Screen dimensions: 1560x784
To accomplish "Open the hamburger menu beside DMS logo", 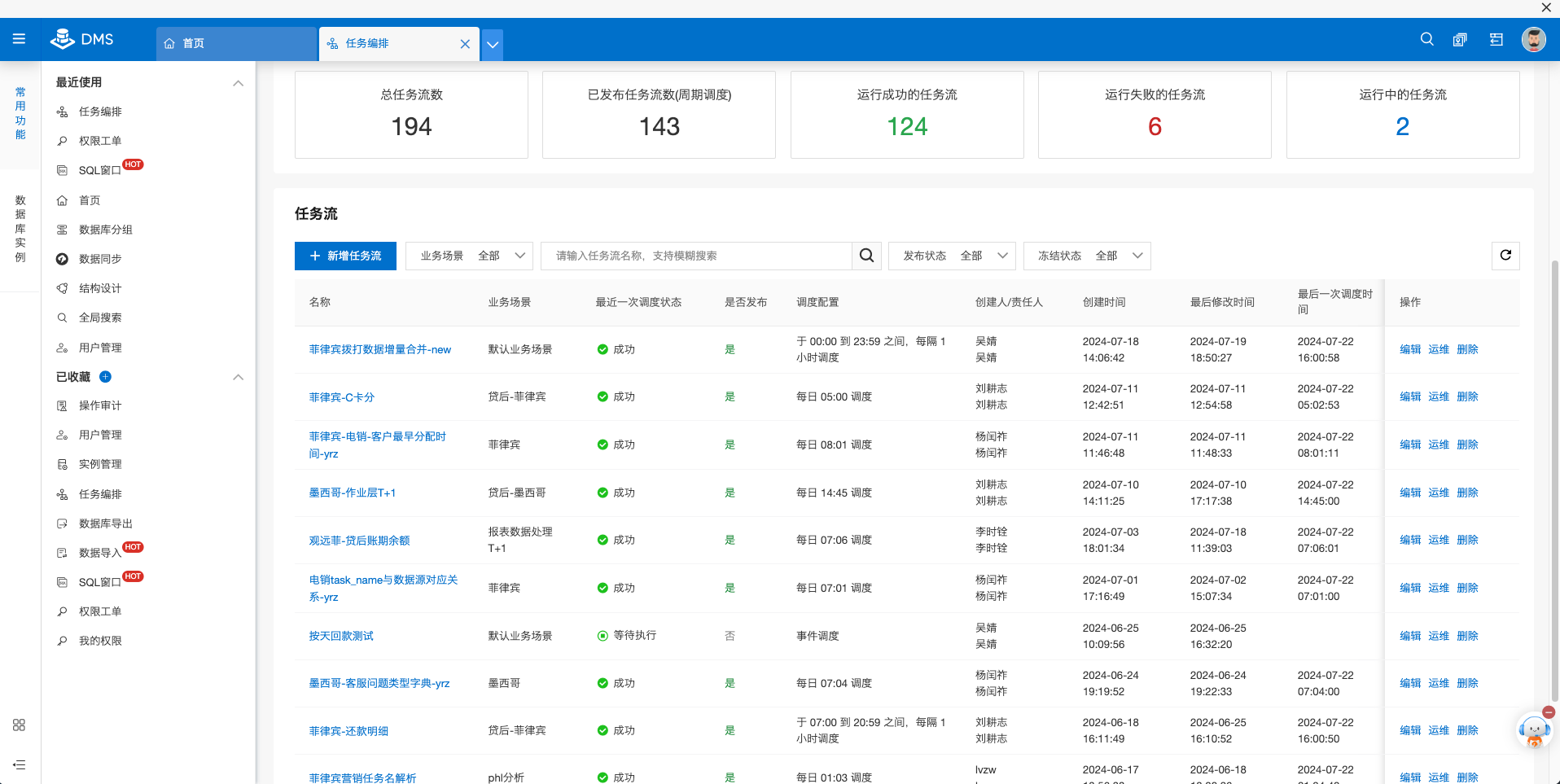I will pyautogui.click(x=20, y=39).
